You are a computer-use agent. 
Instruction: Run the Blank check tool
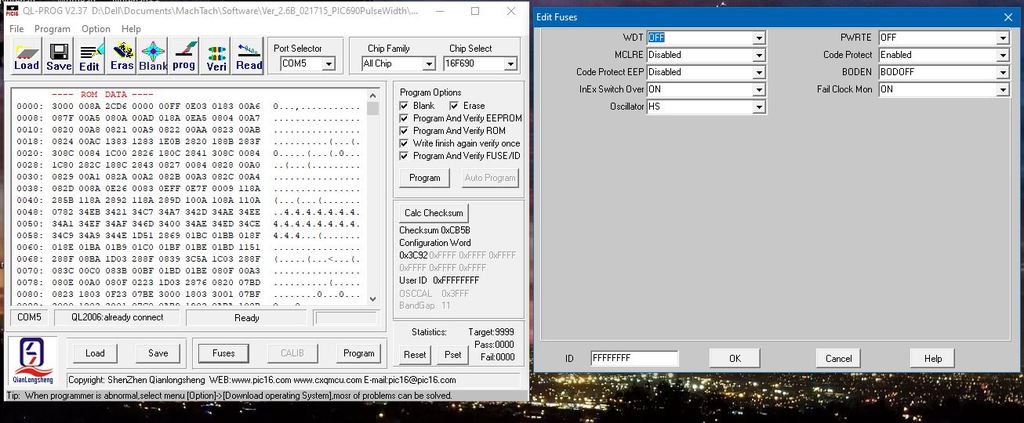153,56
